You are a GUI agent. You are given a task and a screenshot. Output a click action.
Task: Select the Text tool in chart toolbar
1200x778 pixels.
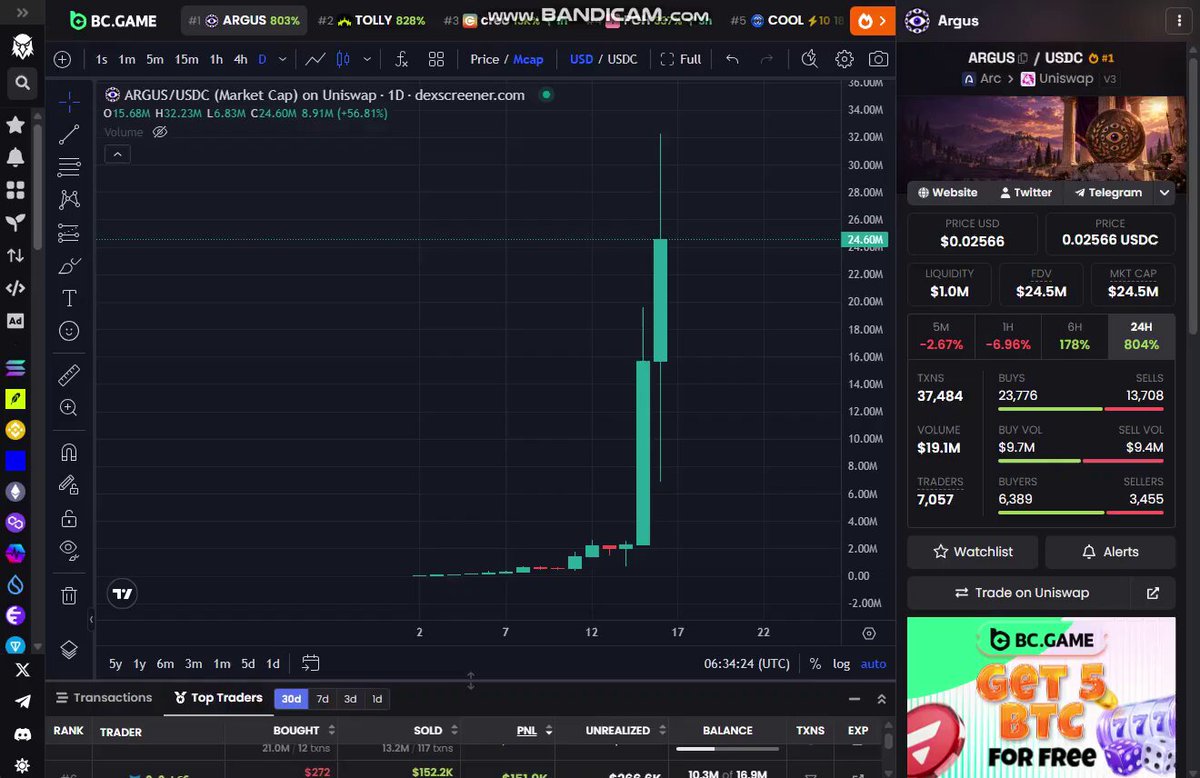coord(69,298)
